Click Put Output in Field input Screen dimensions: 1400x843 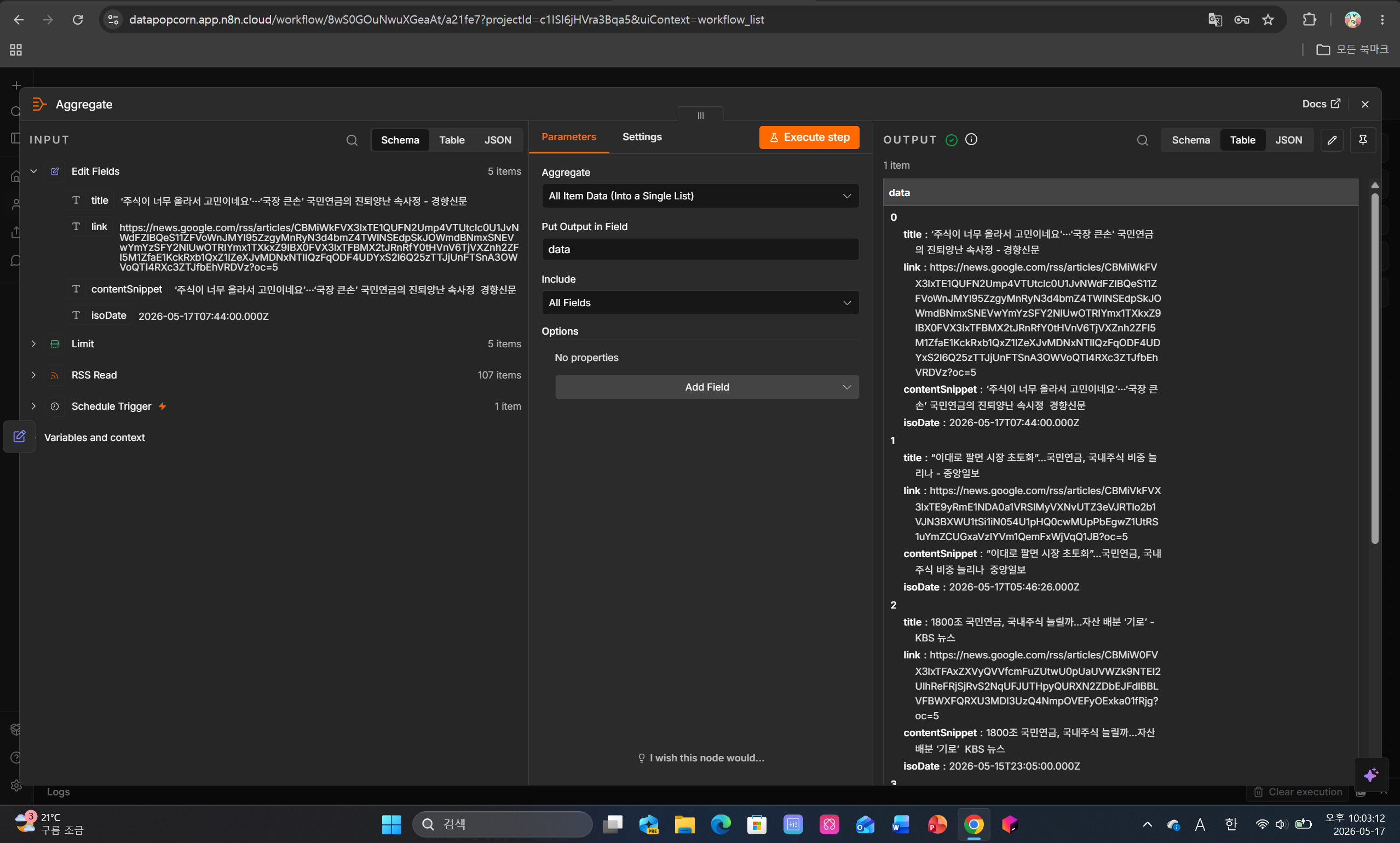(x=700, y=249)
